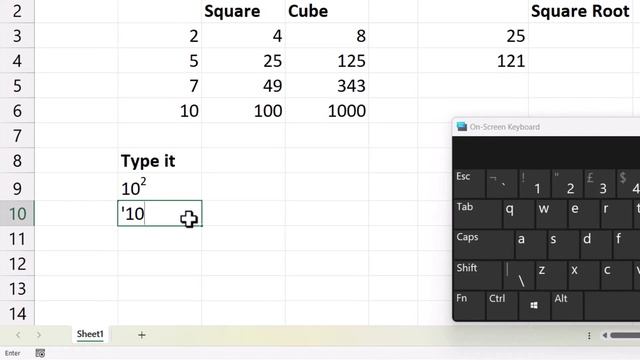Select the cell with value 343
The width and height of the screenshot is (640, 360).
coord(327,86)
